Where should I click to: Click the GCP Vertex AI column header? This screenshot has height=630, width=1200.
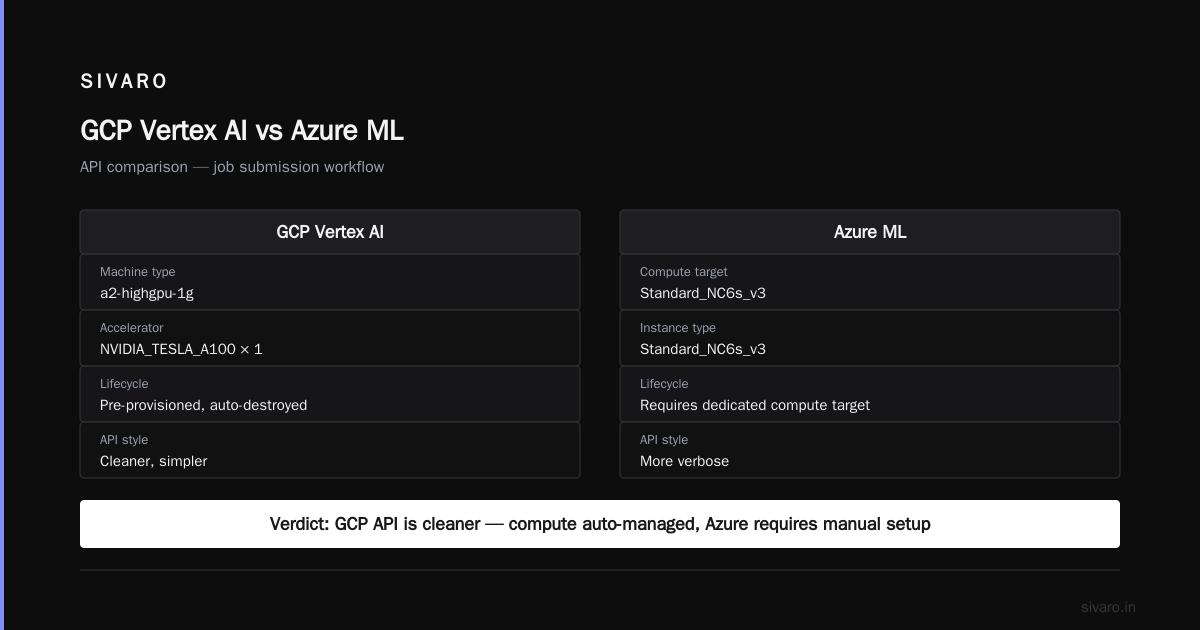tap(330, 232)
